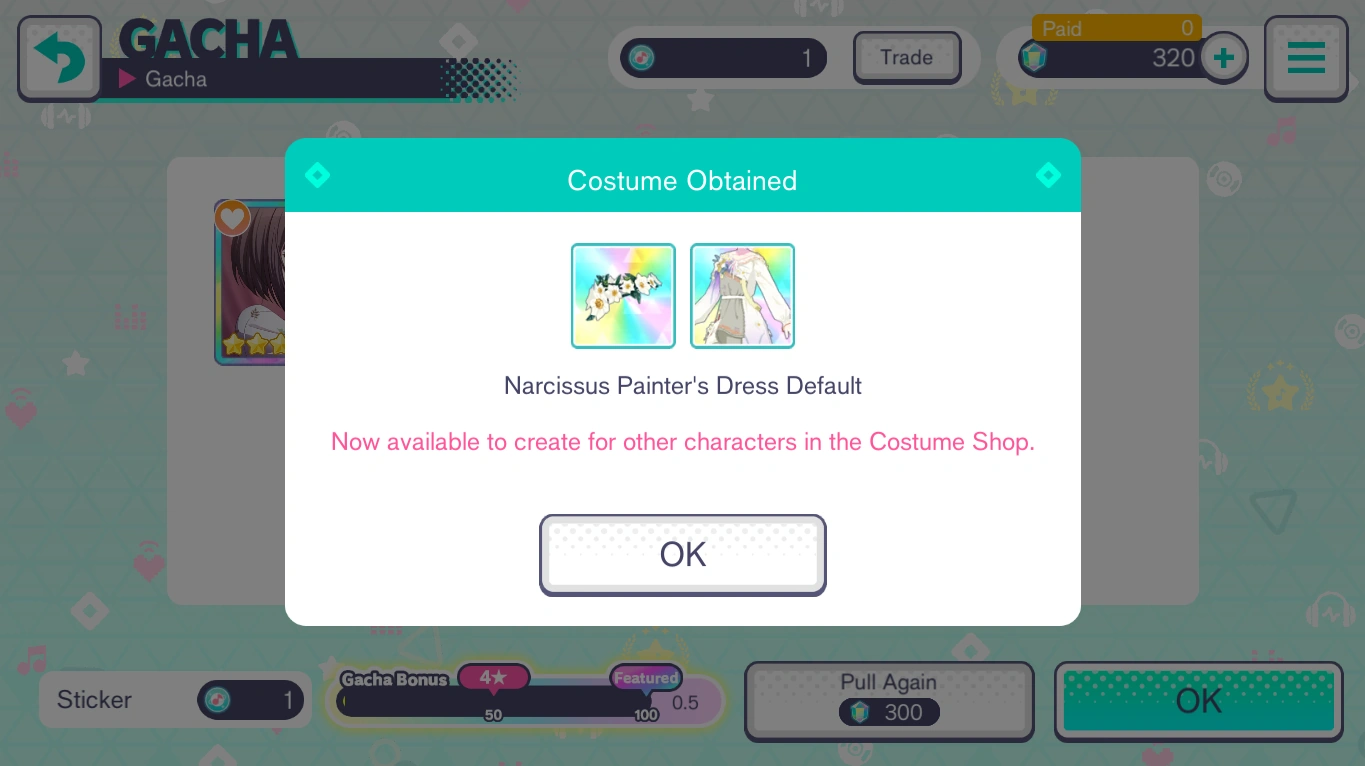The image size is (1365, 766).
Task: Confirm the Costume Obtained dialog with OK
Action: (x=683, y=555)
